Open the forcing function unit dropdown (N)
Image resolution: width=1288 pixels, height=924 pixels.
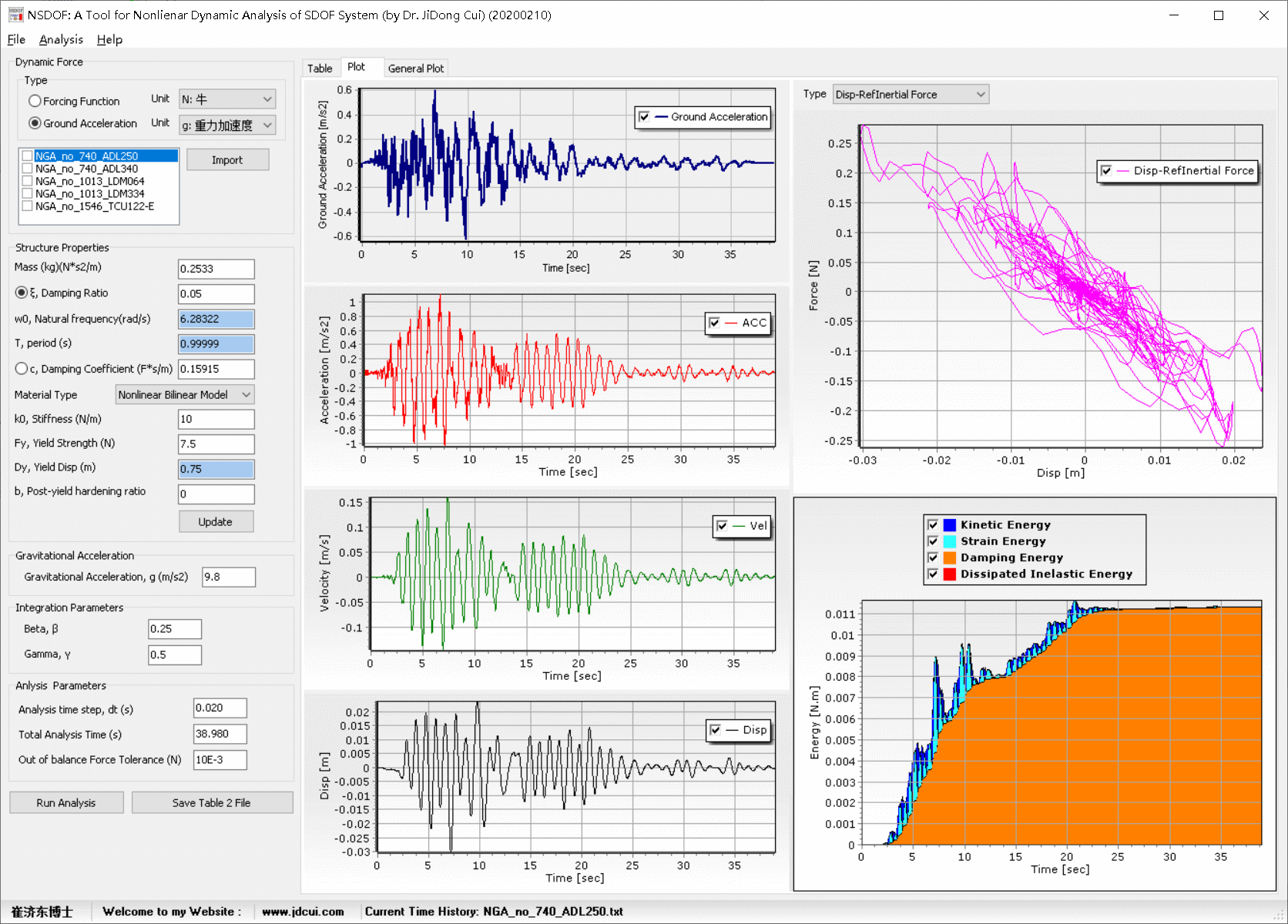(x=227, y=99)
